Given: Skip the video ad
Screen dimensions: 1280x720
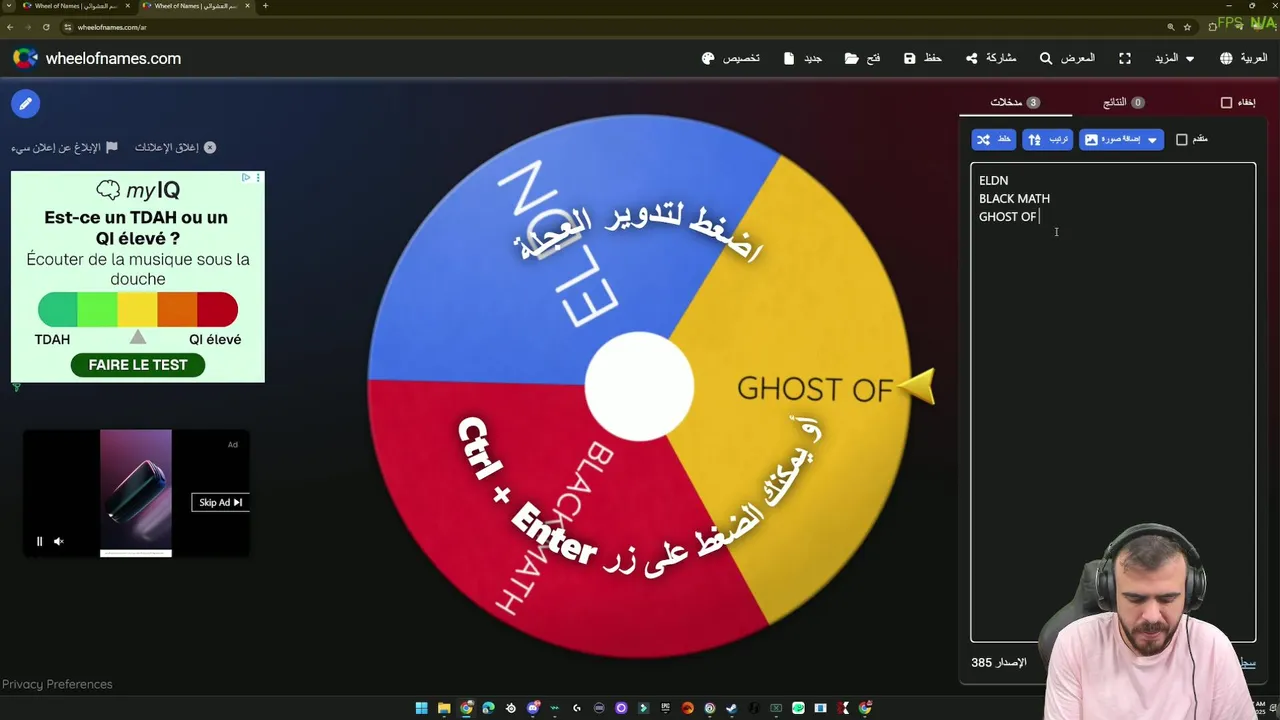Looking at the screenshot, I should pyautogui.click(x=220, y=502).
